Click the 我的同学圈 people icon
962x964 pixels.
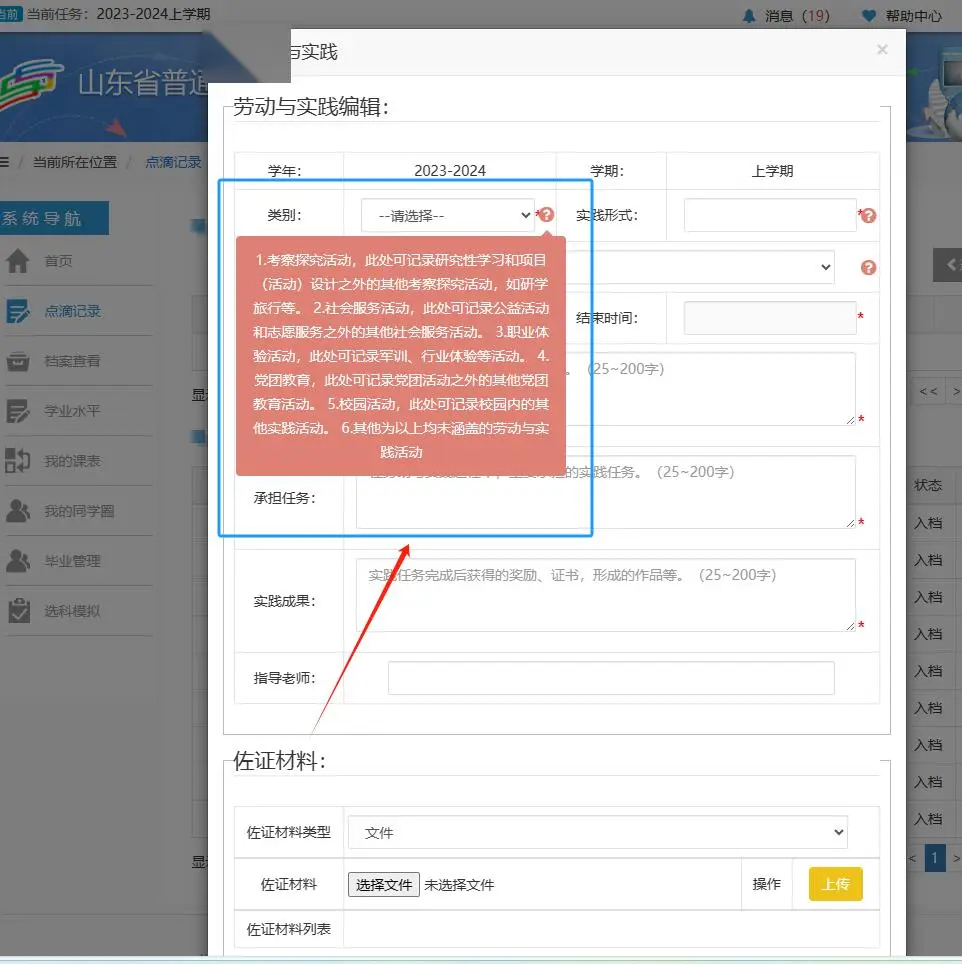pos(18,510)
